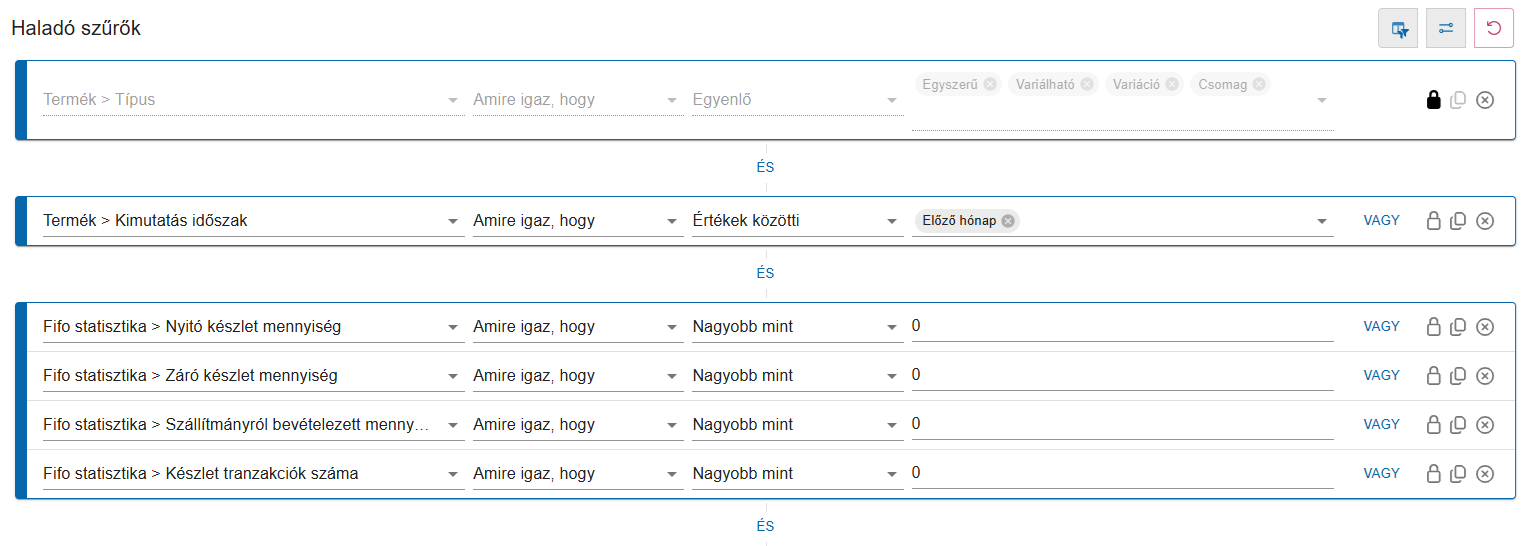This screenshot has width=1524, height=546.
Task: Click the Nyitó készlet mennyiség value field
Action: pyautogui.click(x=1120, y=327)
